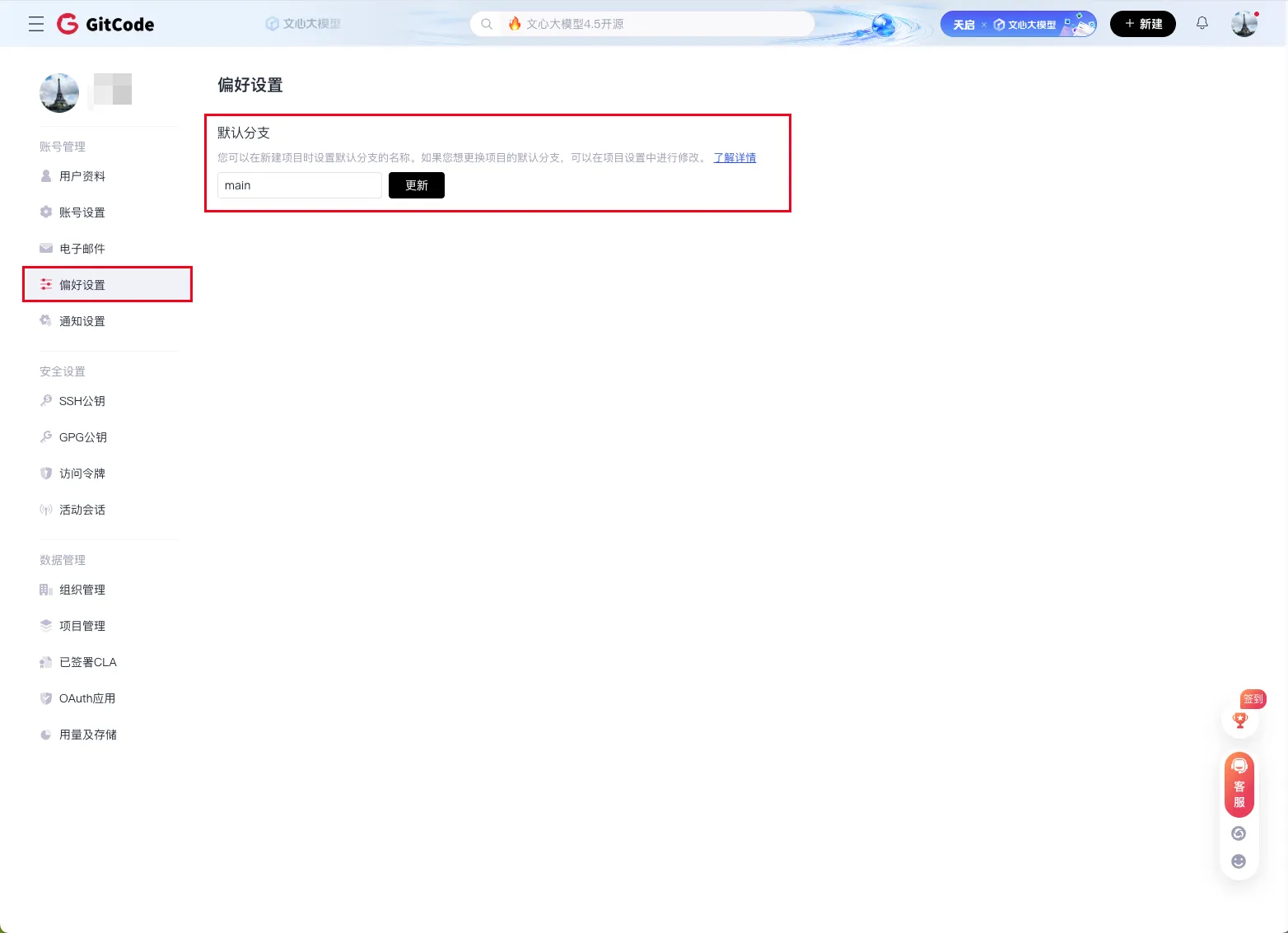Image resolution: width=1288 pixels, height=933 pixels.
Task: Click the 签到 trophy check-in icon
Action: pyautogui.click(x=1240, y=721)
